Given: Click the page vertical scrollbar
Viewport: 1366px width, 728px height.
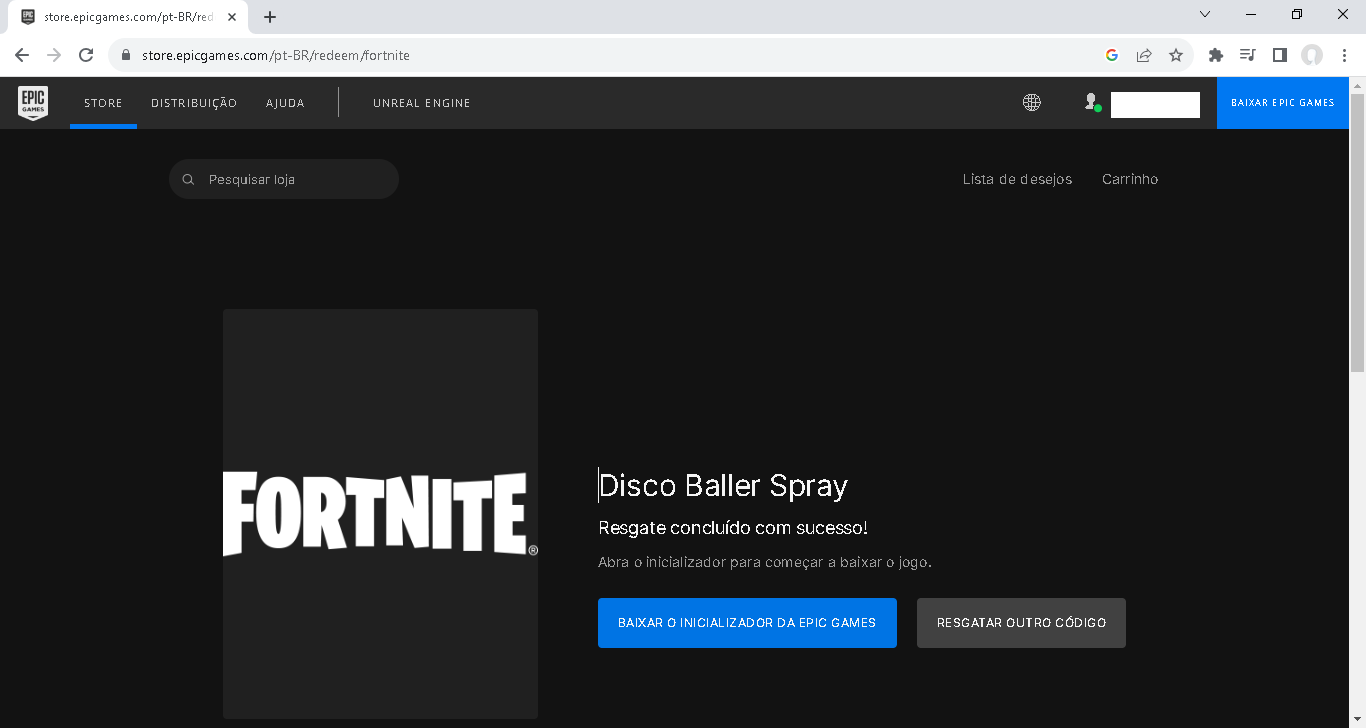Looking at the screenshot, I should [x=1357, y=232].
